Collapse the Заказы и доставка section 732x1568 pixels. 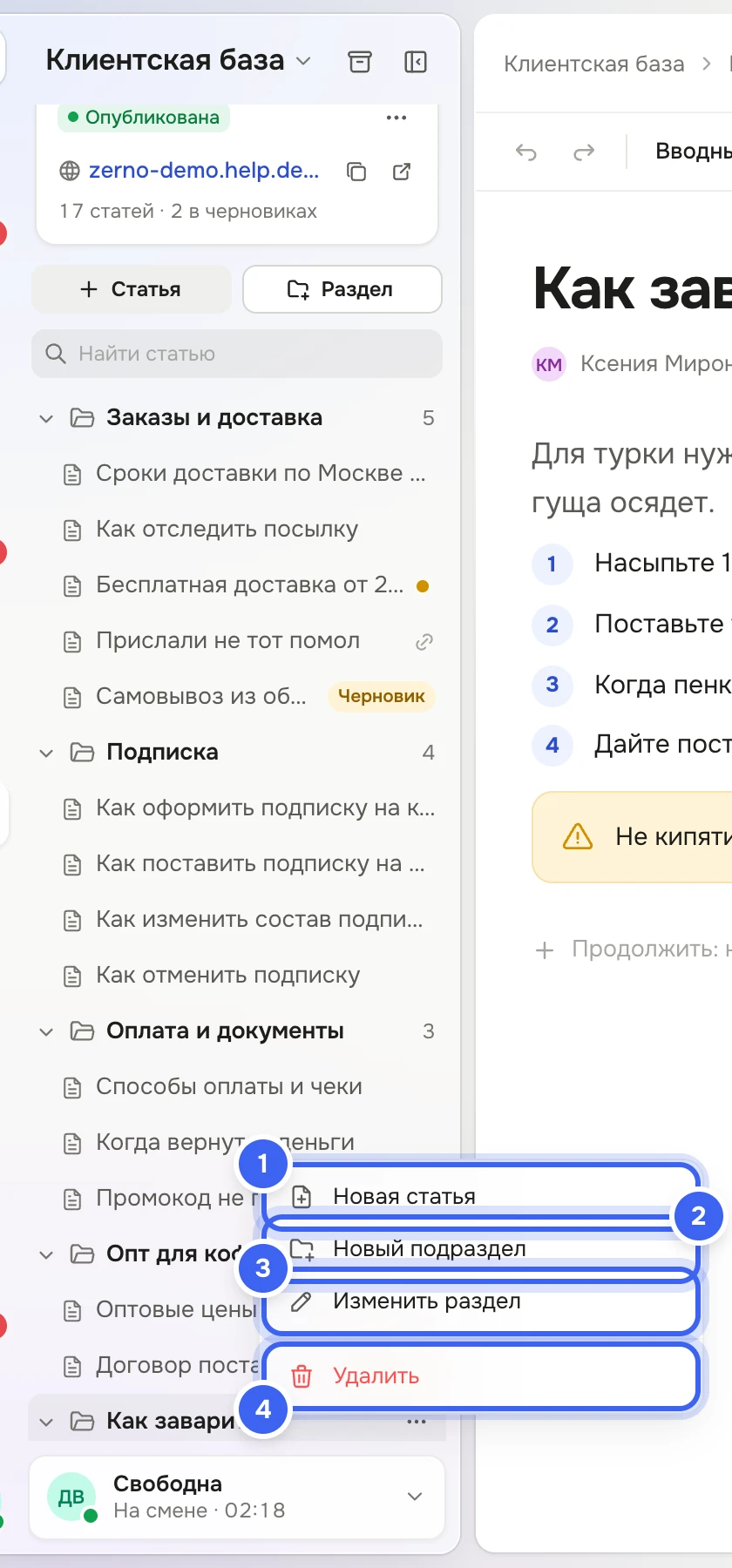(46, 419)
